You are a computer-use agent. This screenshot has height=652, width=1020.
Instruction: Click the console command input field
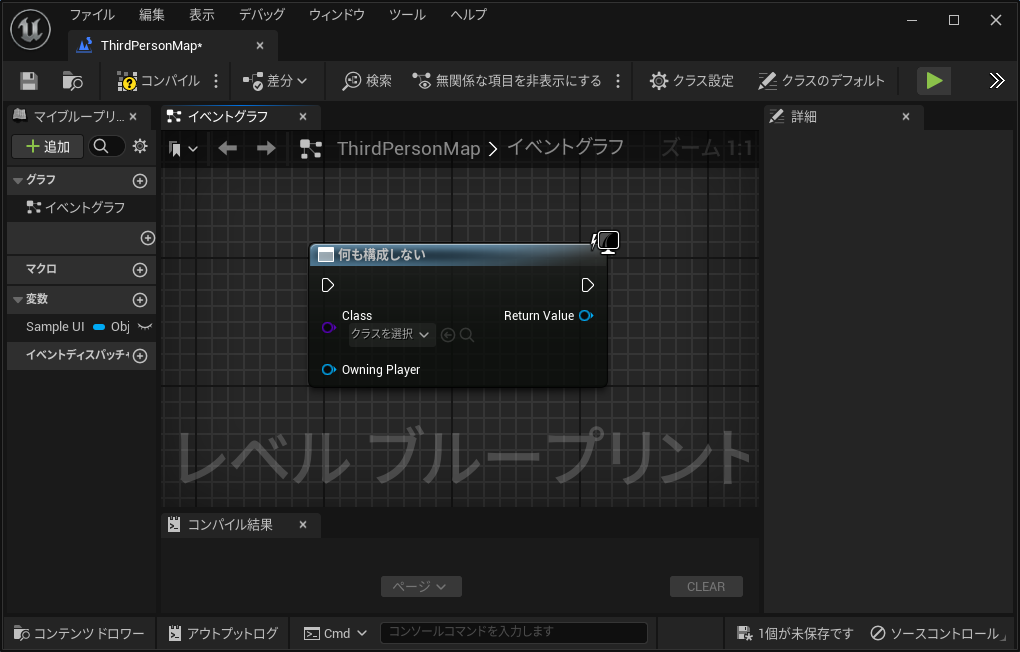click(514, 632)
